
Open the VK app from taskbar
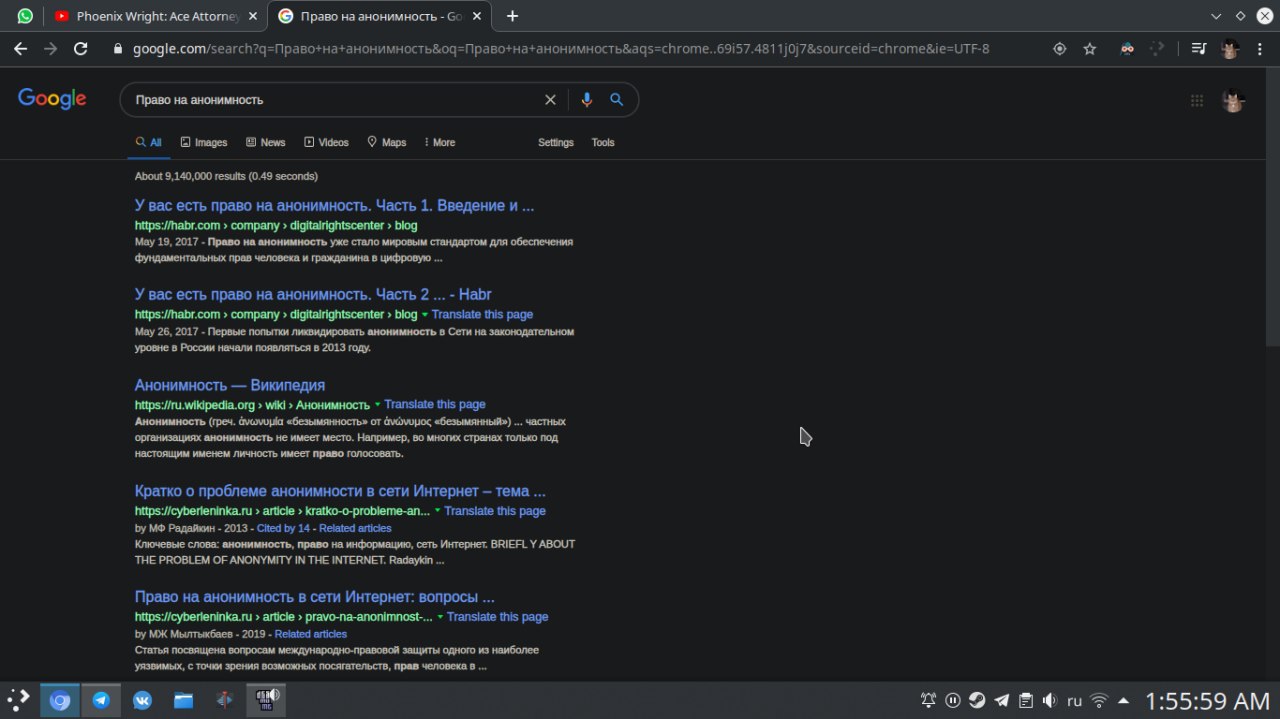pos(142,700)
